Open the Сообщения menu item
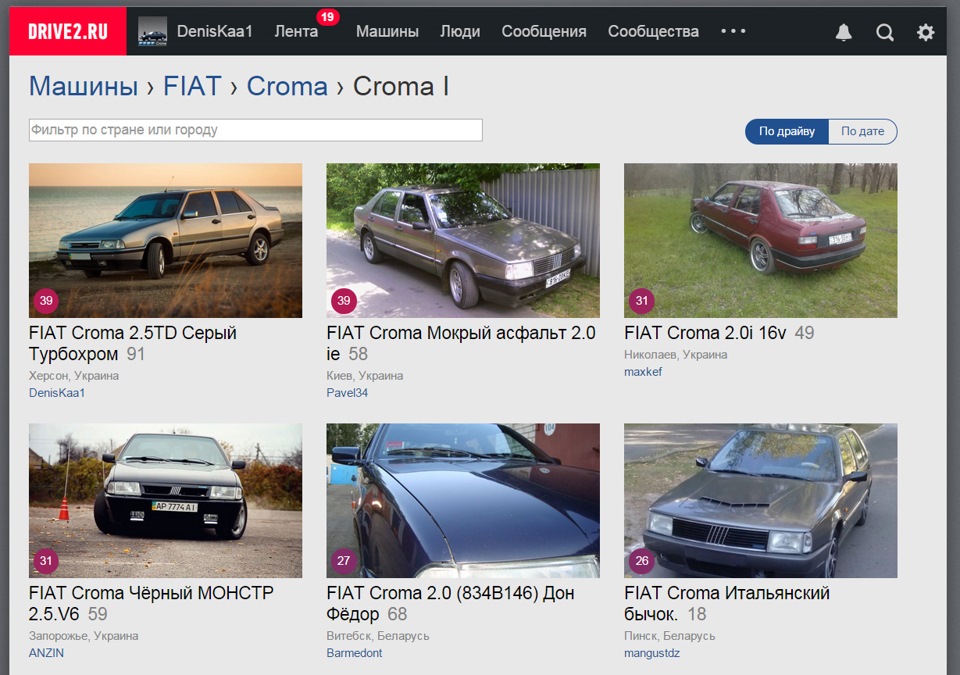 coord(544,31)
